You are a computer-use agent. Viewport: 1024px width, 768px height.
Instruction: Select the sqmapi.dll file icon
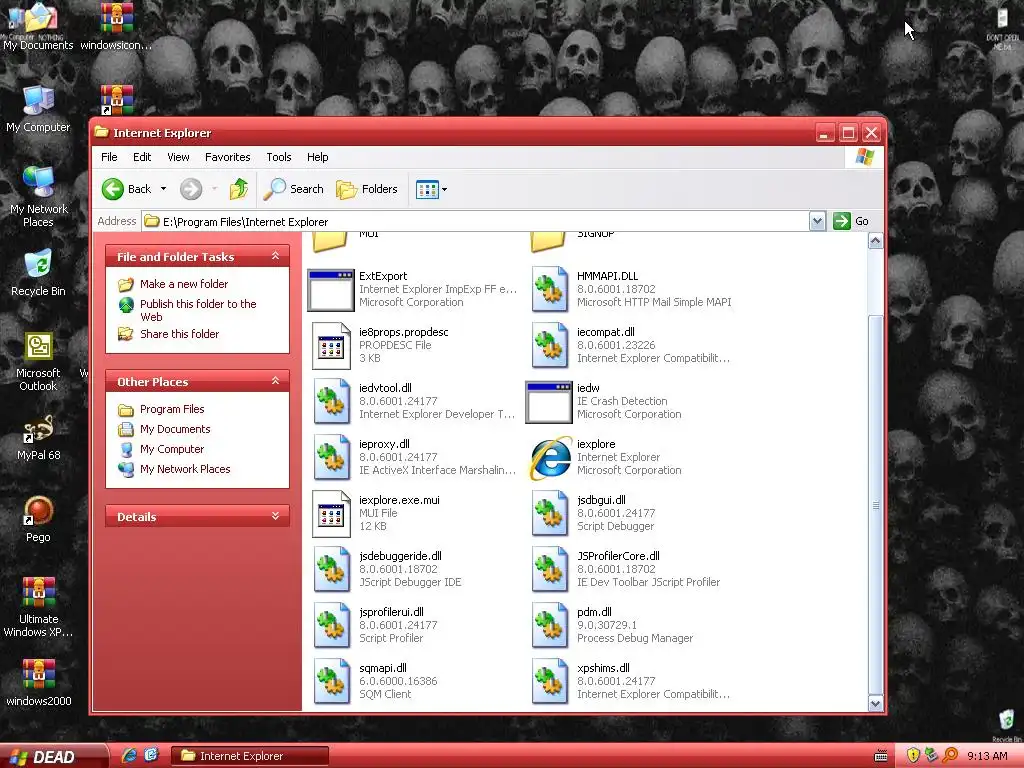click(332, 681)
